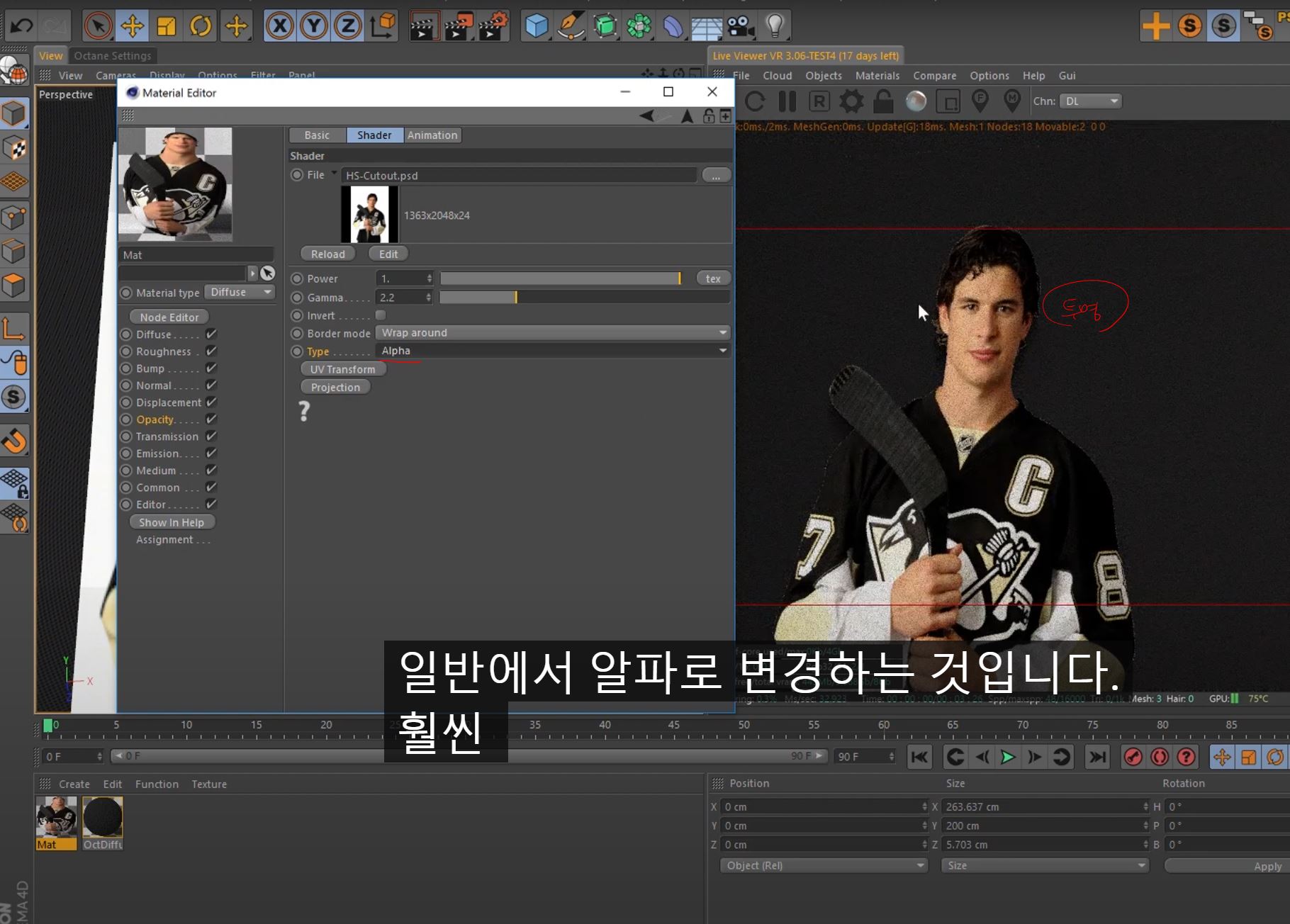Click the Camera object icon
Screen dimensions: 1290x924
coord(741,27)
